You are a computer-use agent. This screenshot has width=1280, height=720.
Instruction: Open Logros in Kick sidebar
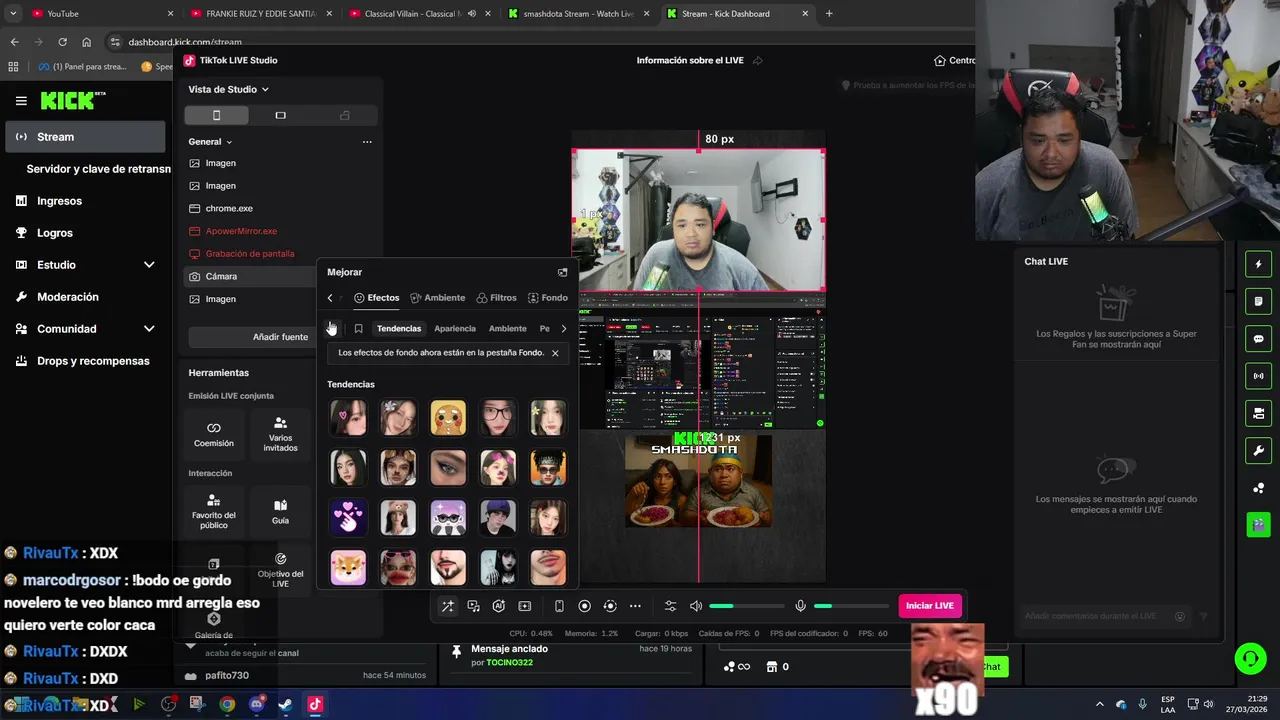[85, 233]
